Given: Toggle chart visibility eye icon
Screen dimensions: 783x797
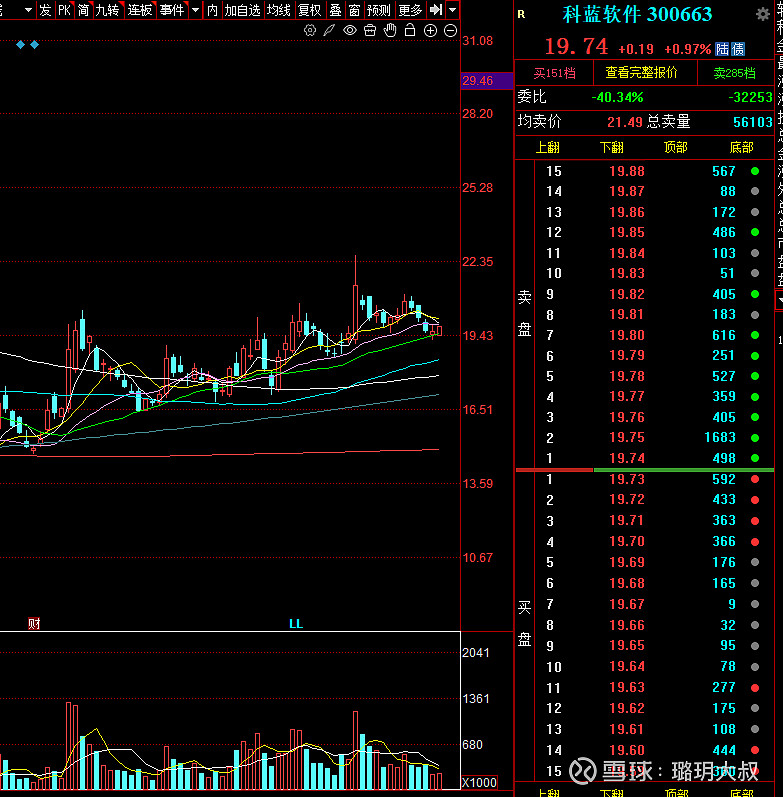Looking at the screenshot, I should click(350, 30).
